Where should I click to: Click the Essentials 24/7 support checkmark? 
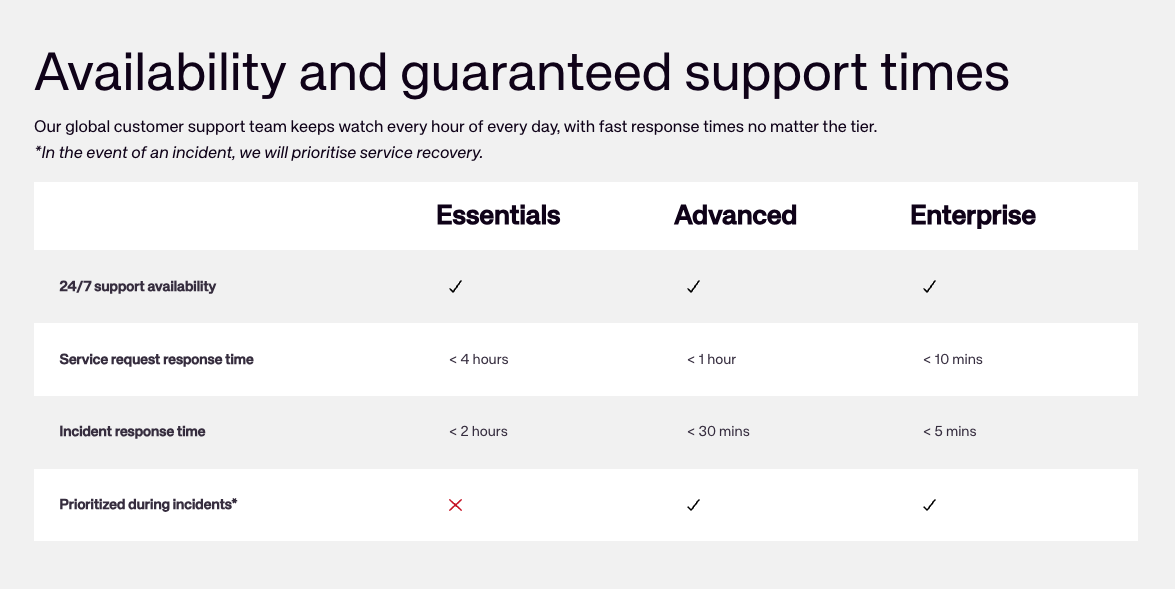tap(456, 287)
